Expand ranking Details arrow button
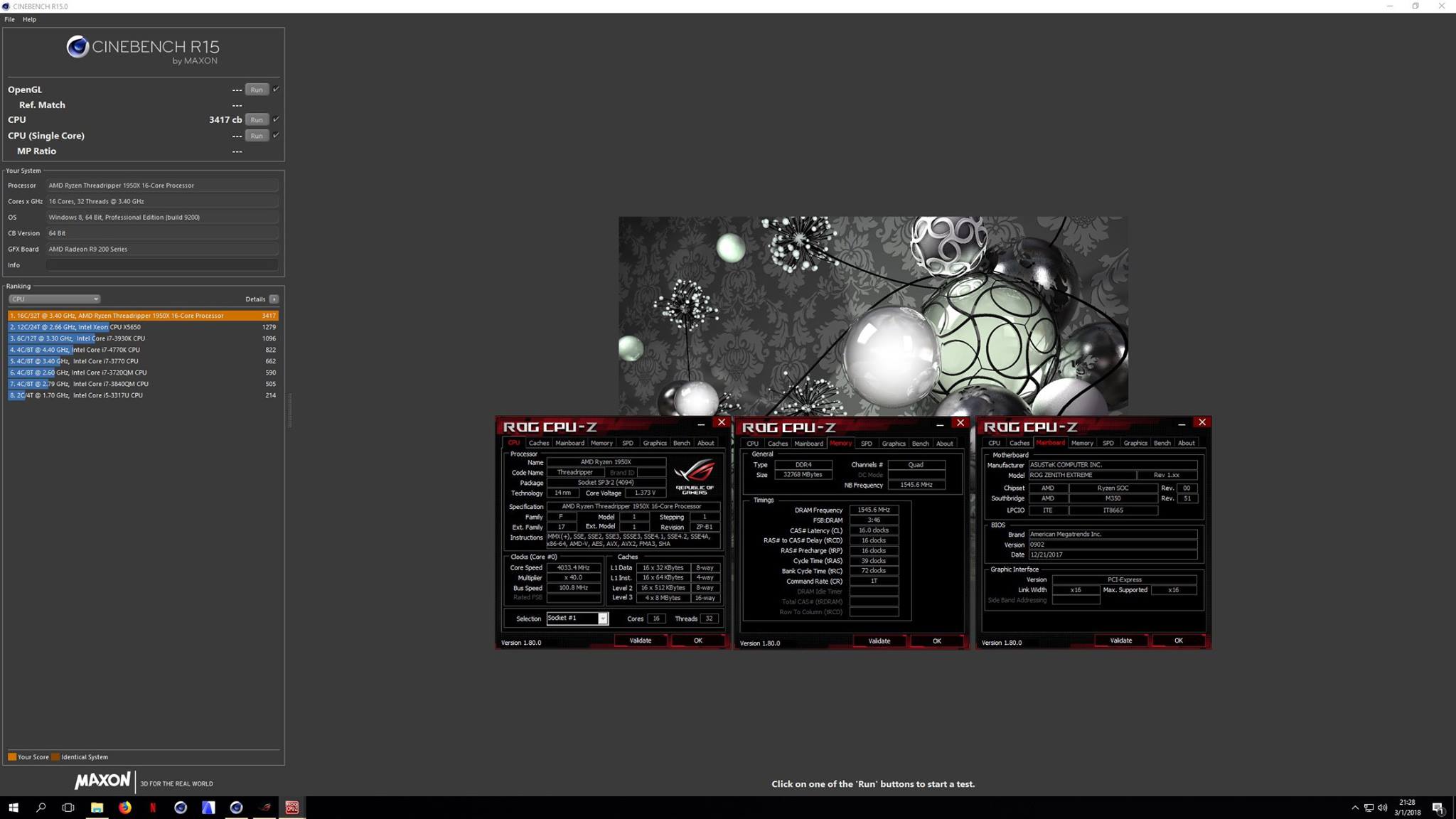The image size is (1456, 819). [274, 299]
